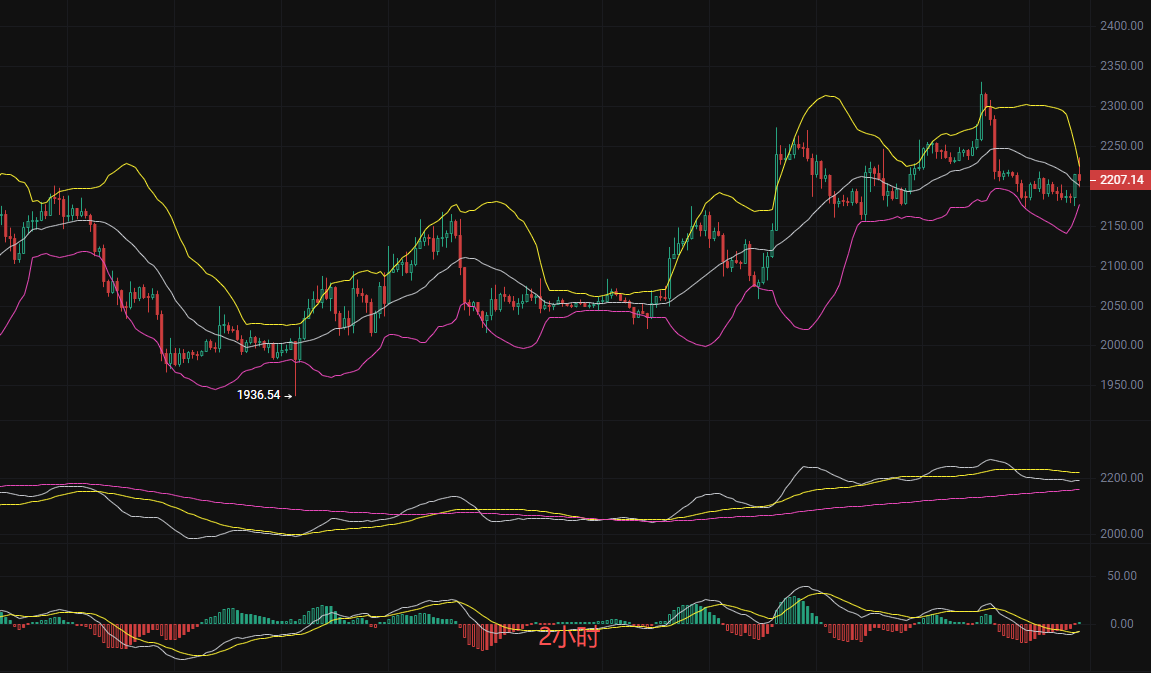Select the yellow upper Bollinger band's highest peak
This screenshot has width=1151, height=673.
(826, 96)
